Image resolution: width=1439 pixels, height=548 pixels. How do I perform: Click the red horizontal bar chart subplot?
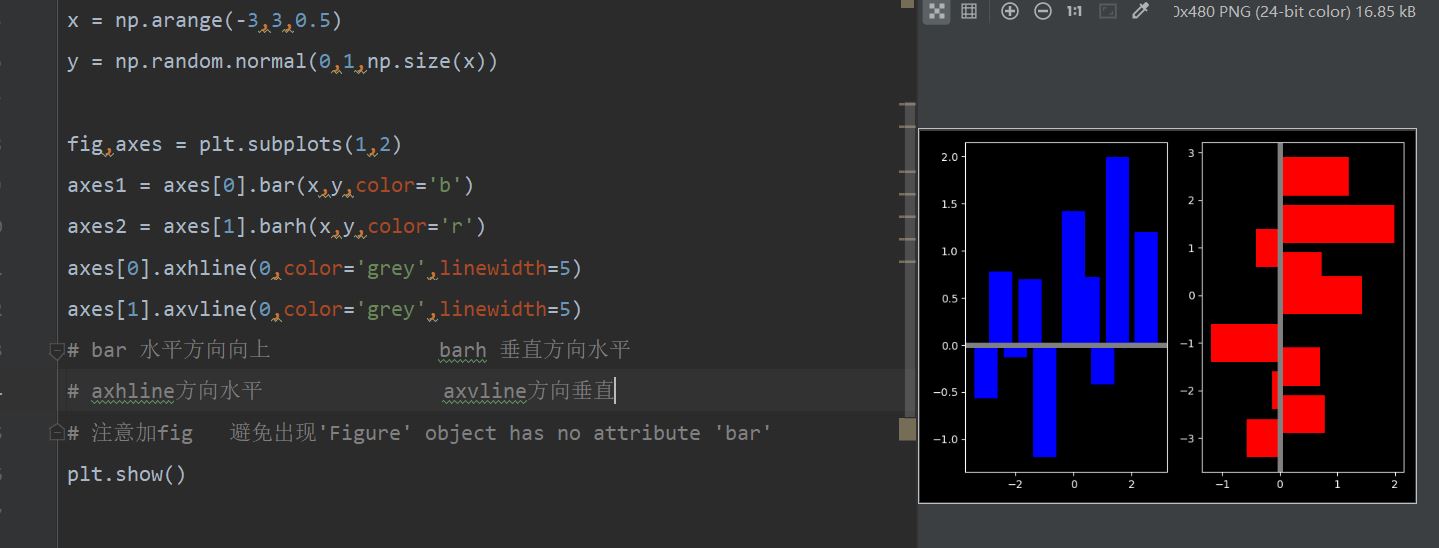coord(1303,307)
